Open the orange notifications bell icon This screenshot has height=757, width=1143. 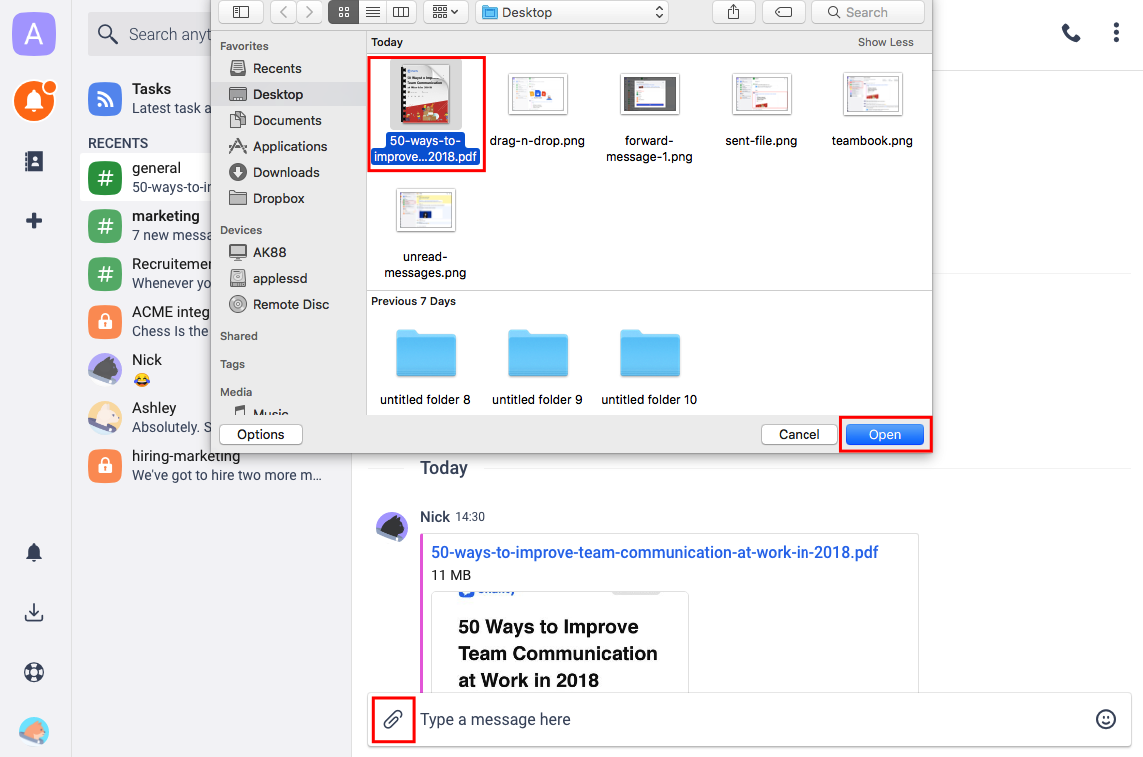click(34, 101)
